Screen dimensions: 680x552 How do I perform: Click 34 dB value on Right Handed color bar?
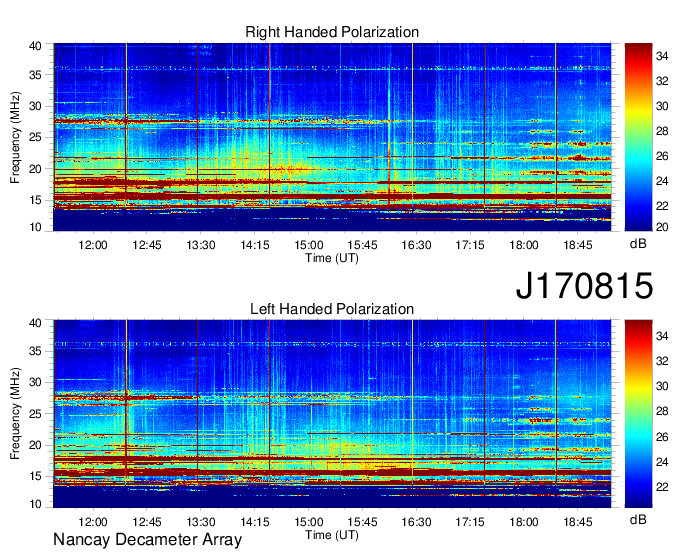click(662, 56)
